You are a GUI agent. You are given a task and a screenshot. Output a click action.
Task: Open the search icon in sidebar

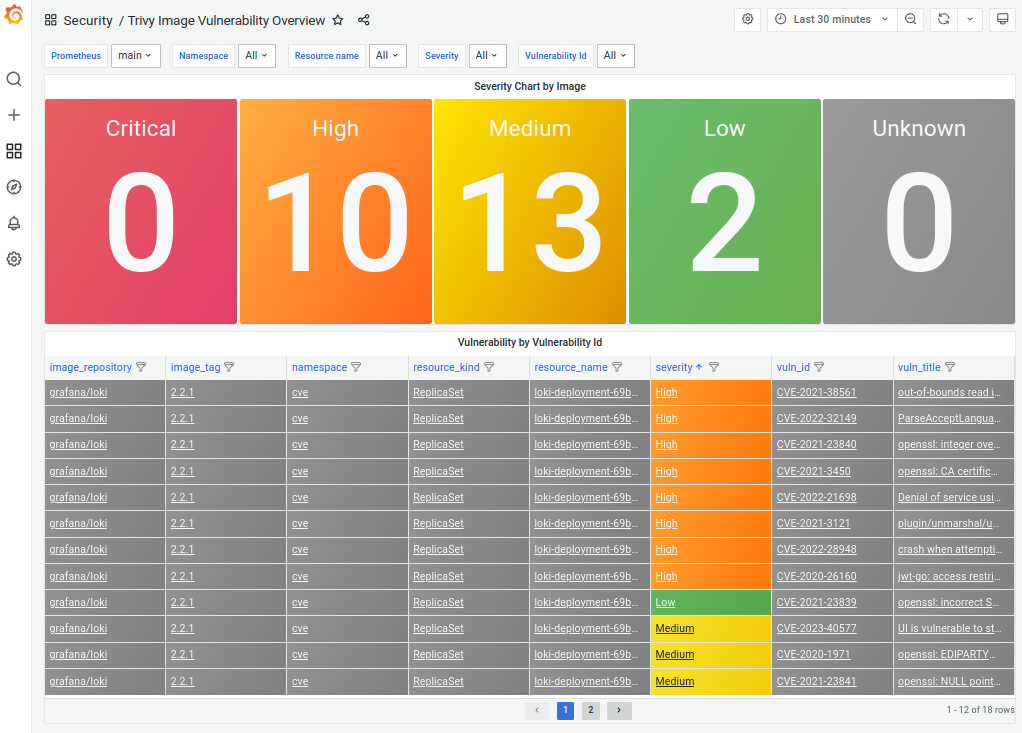14,79
